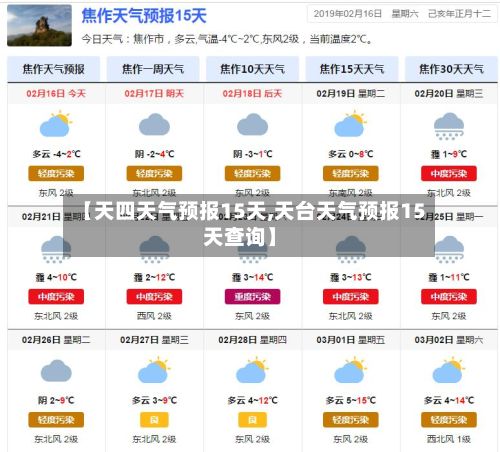
Task: Click the 02月27日 星期三 date header
Action: coord(154,340)
